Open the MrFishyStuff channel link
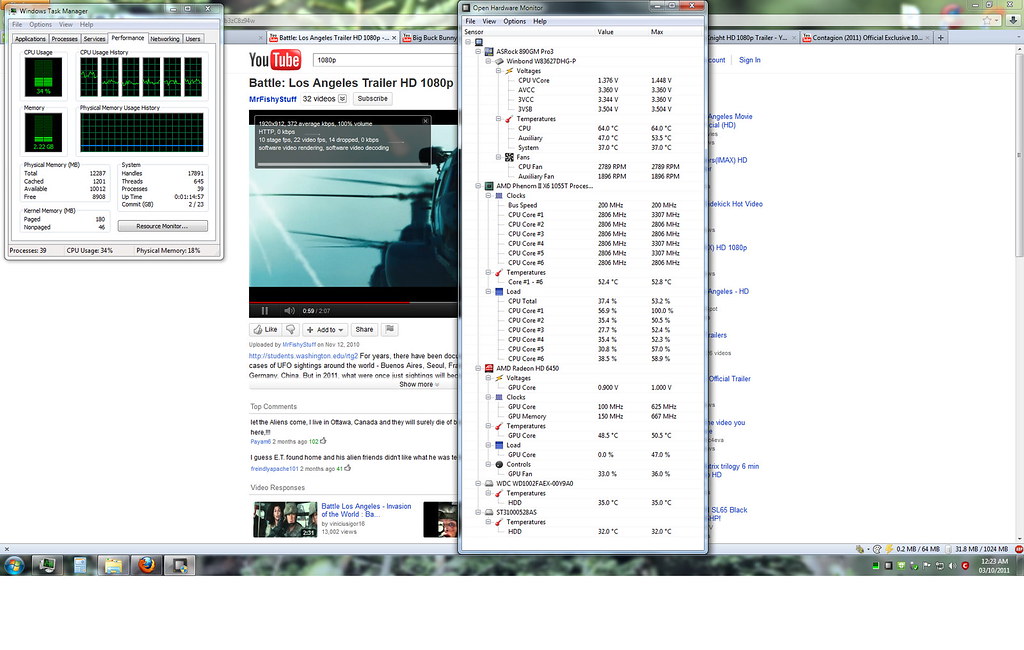This screenshot has height=650, width=1024. point(272,99)
